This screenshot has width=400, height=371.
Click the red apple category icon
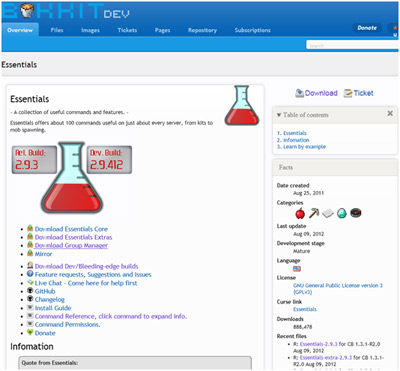tap(300, 213)
